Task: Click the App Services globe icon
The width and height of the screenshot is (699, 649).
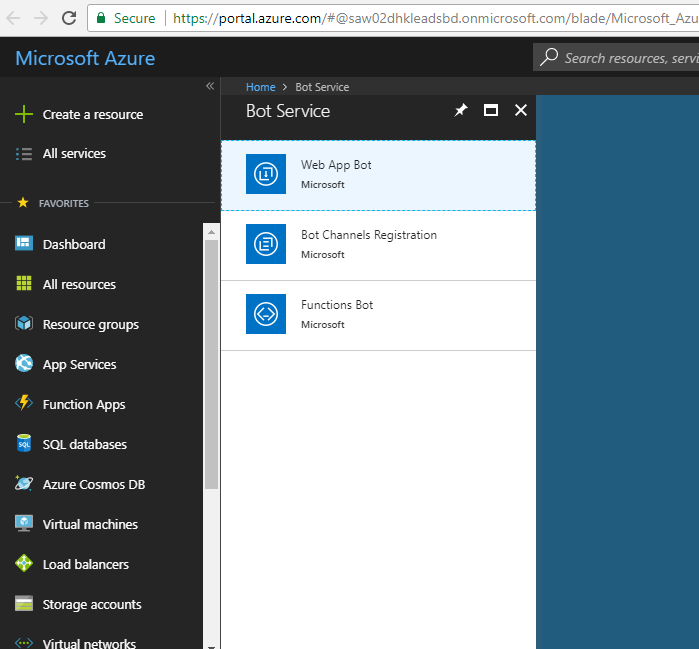Action: pos(24,363)
